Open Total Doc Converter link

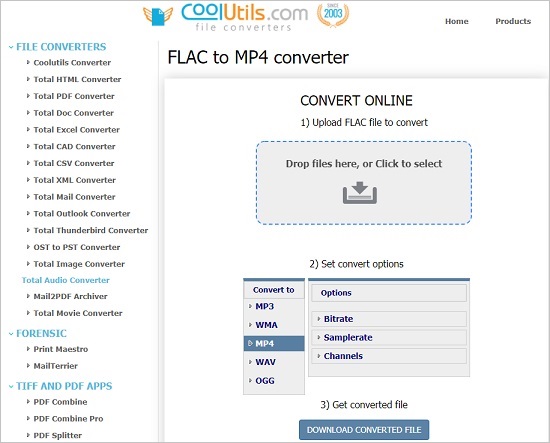click(x=74, y=113)
